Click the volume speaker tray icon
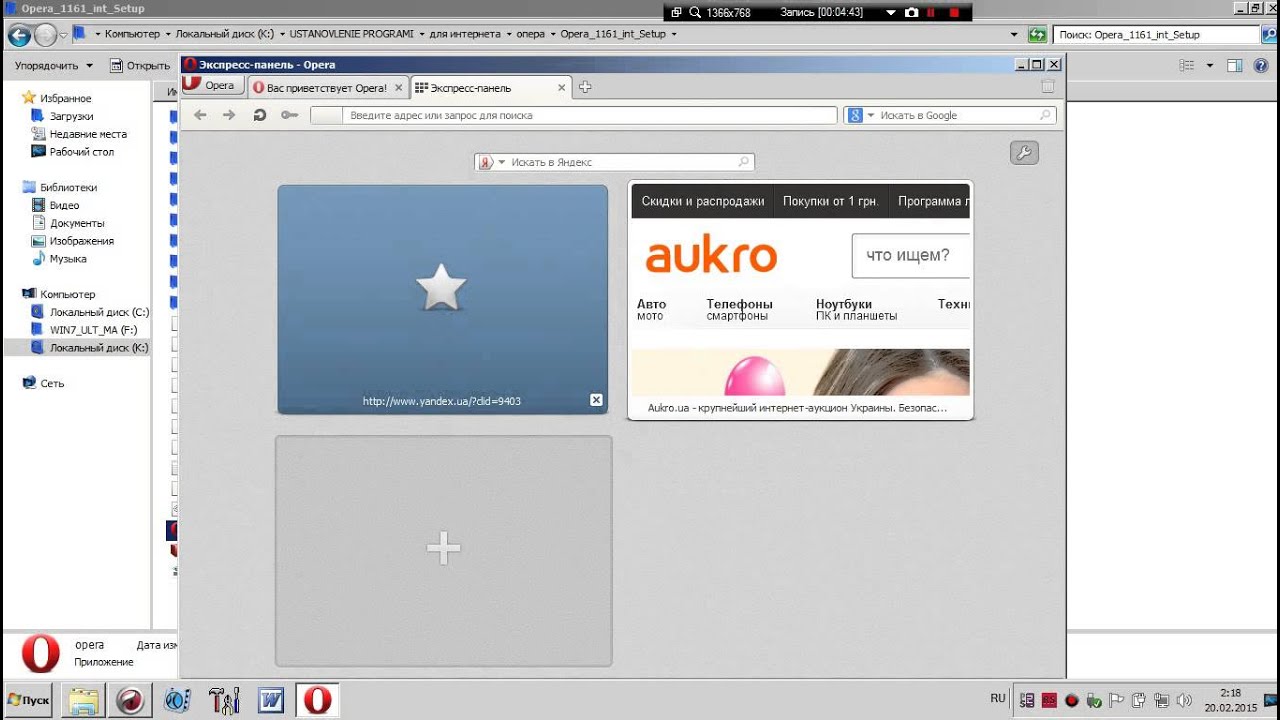 coord(1185,700)
